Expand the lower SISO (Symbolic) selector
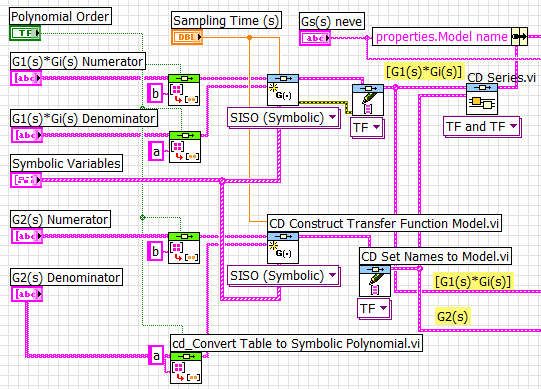541x389 pixels. [x=283, y=275]
